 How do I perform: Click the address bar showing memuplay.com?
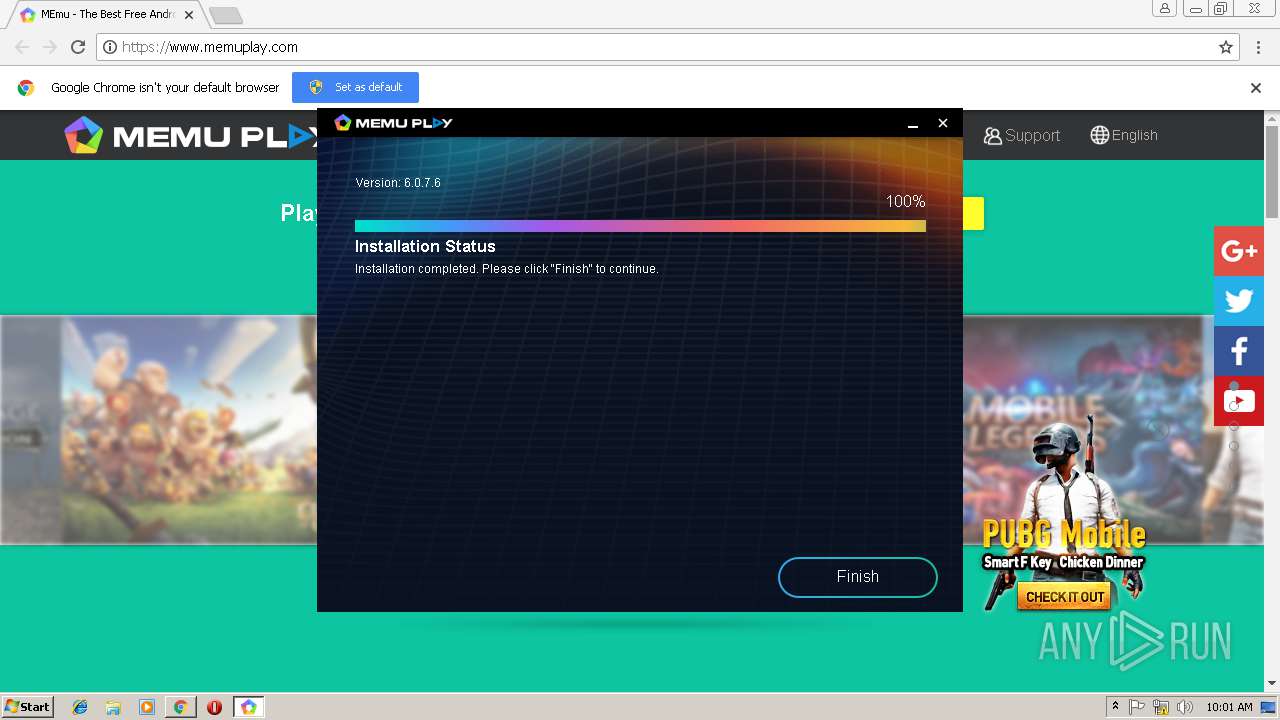tap(667, 47)
